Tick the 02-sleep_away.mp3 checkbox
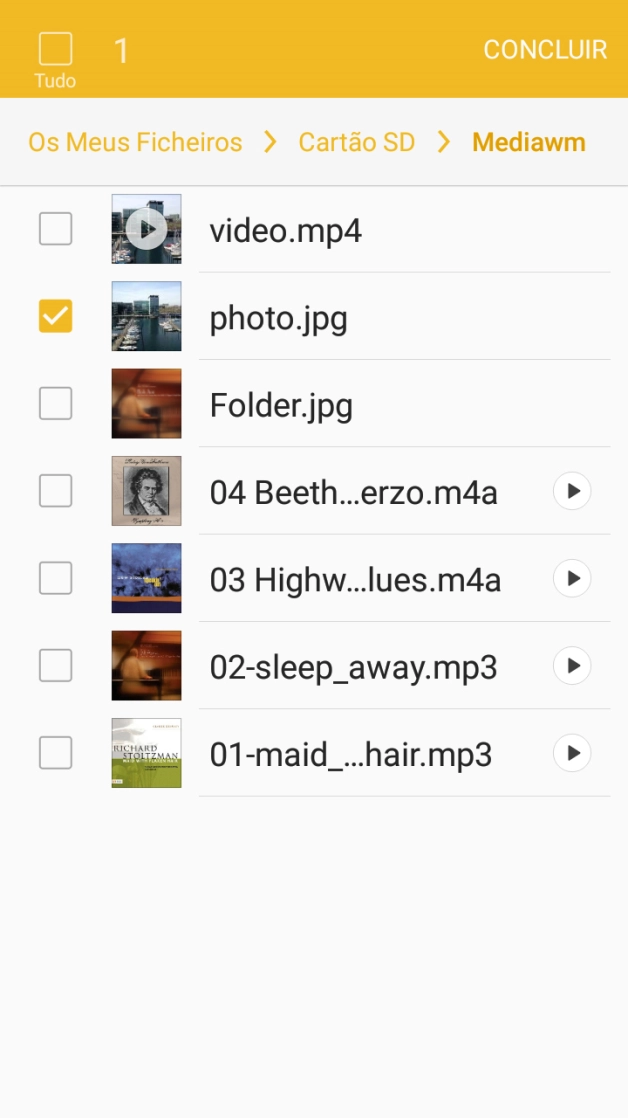Screen dimensions: 628x1118 (55, 666)
